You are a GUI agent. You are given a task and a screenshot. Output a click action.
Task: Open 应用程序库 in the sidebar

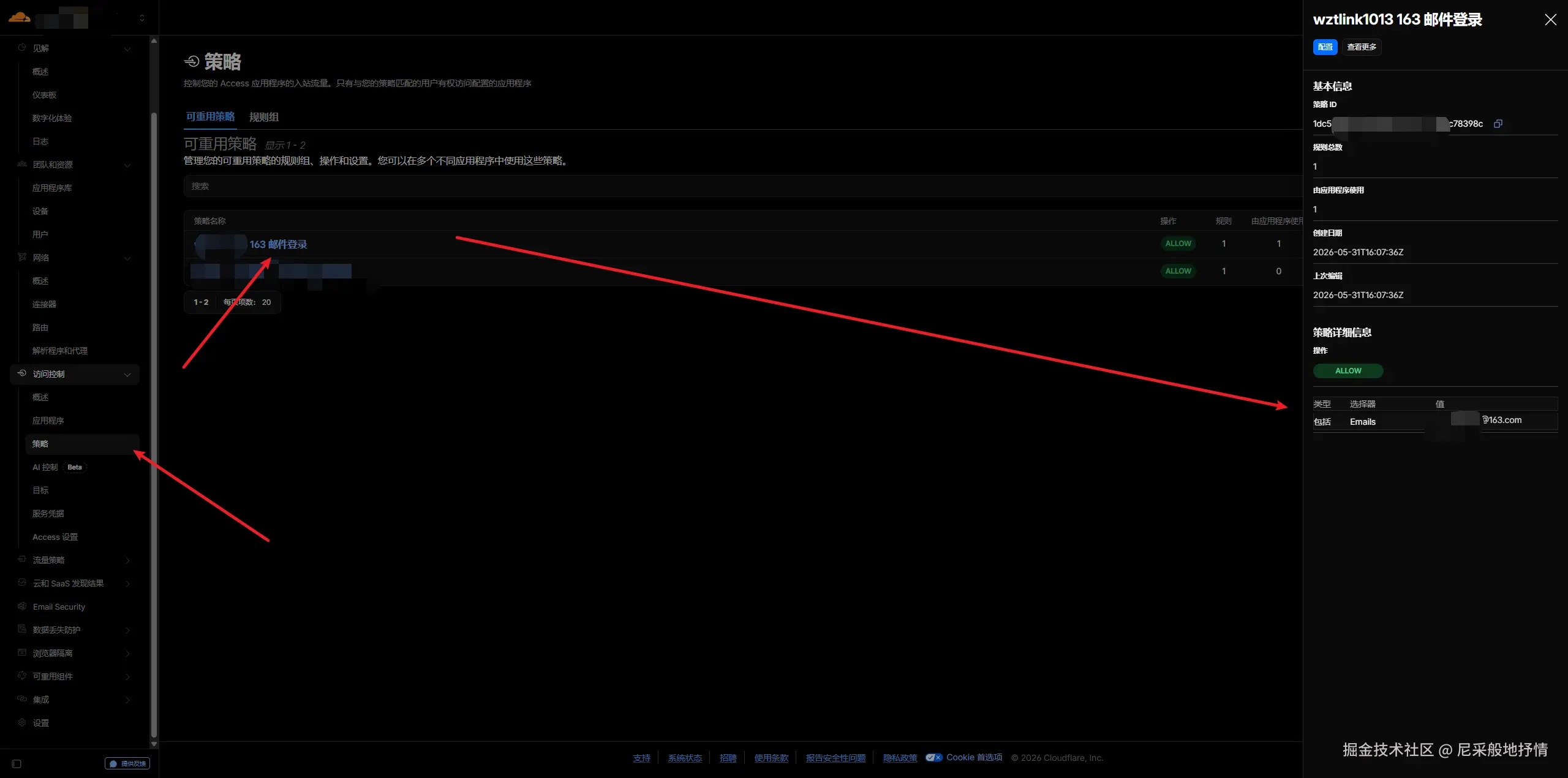[52, 188]
